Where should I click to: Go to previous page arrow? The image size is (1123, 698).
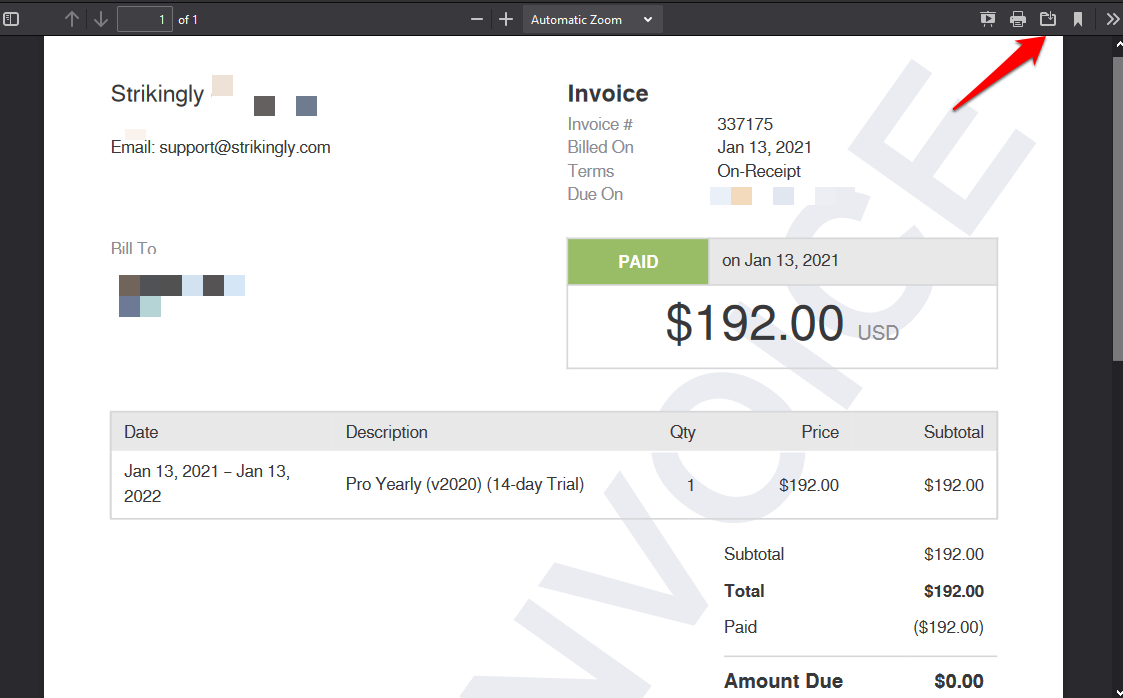coord(72,19)
